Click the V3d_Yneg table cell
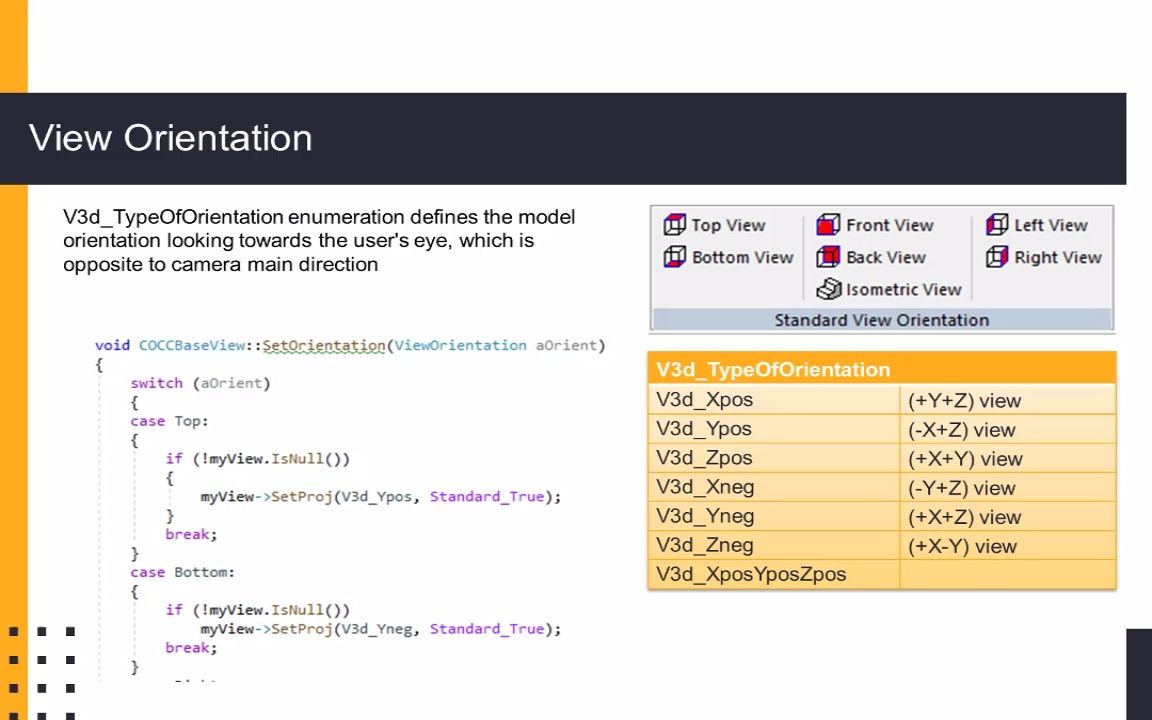Image resolution: width=1152 pixels, height=720 pixels. (x=705, y=516)
